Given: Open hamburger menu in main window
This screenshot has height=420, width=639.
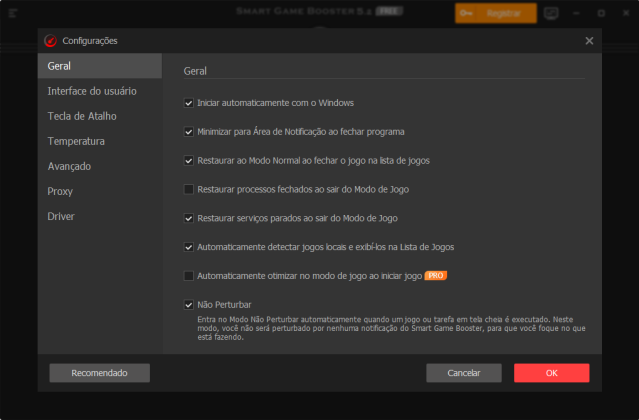Looking at the screenshot, I should [13, 13].
